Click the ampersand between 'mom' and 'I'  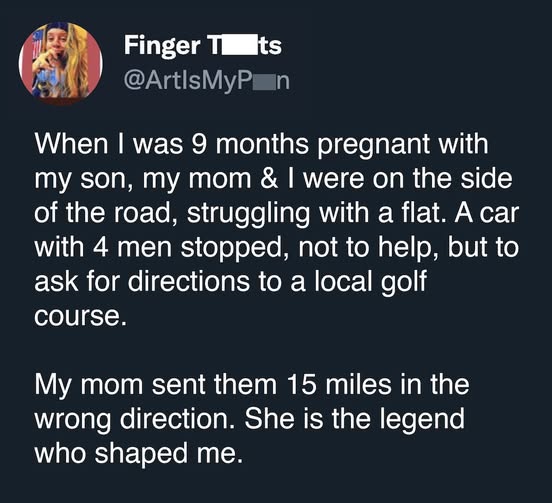pyautogui.click(x=270, y=179)
